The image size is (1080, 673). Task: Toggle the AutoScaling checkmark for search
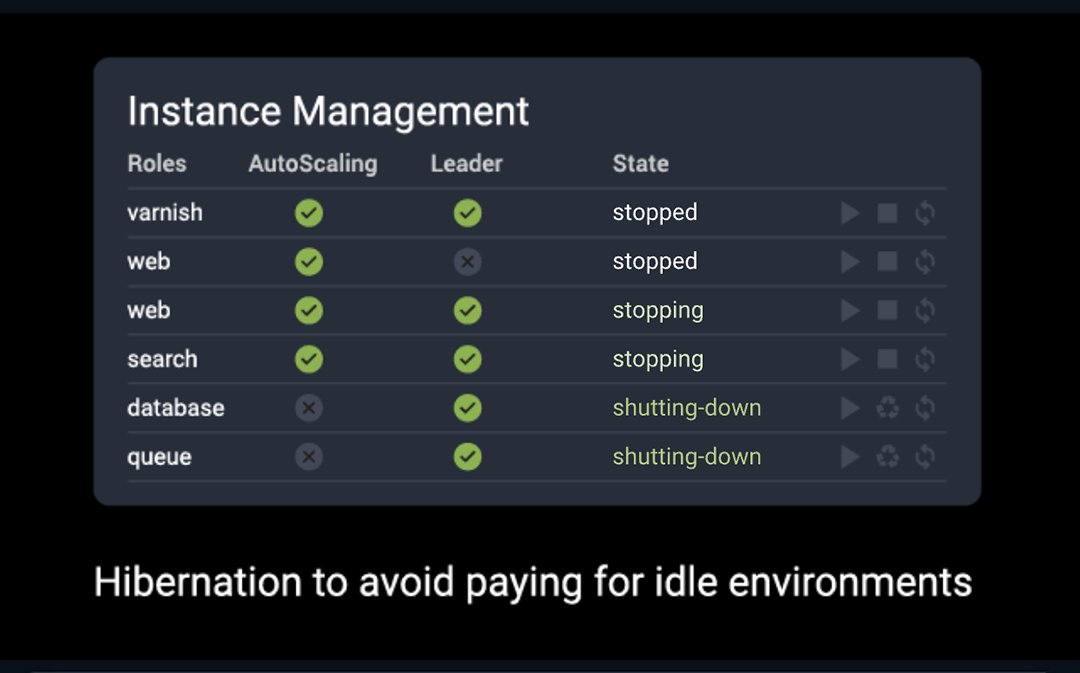(309, 360)
